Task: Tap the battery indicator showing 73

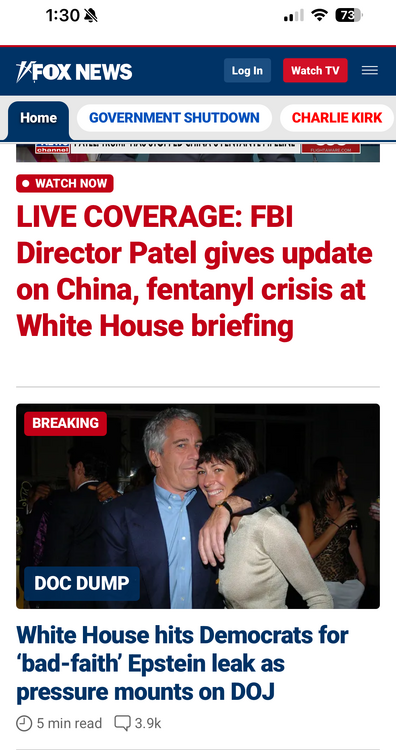Action: pyautogui.click(x=349, y=15)
